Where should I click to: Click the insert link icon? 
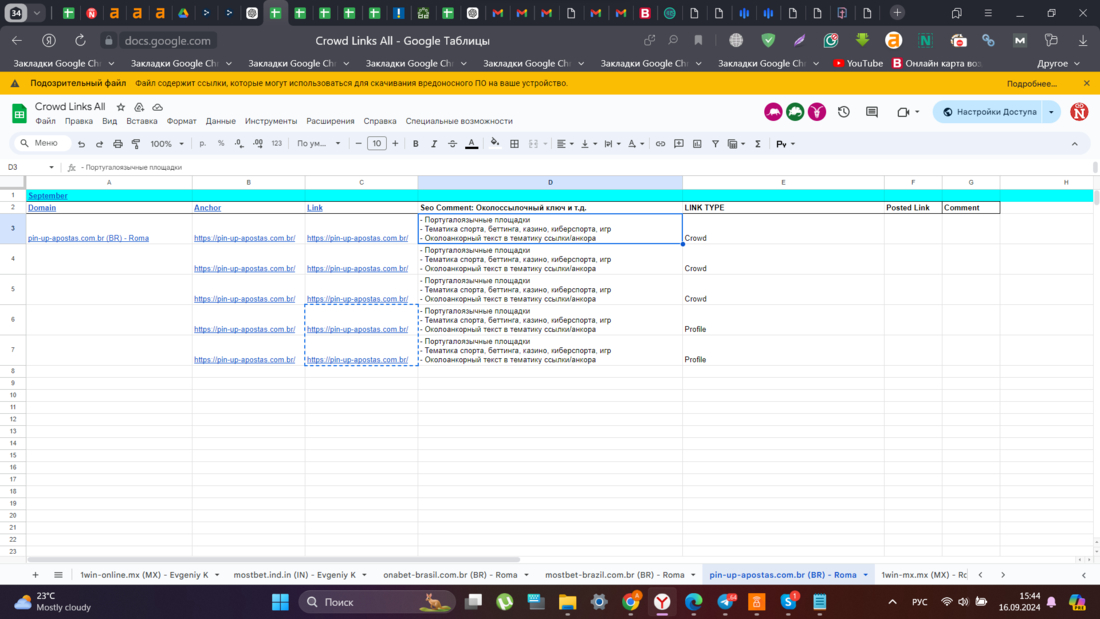[x=660, y=144]
